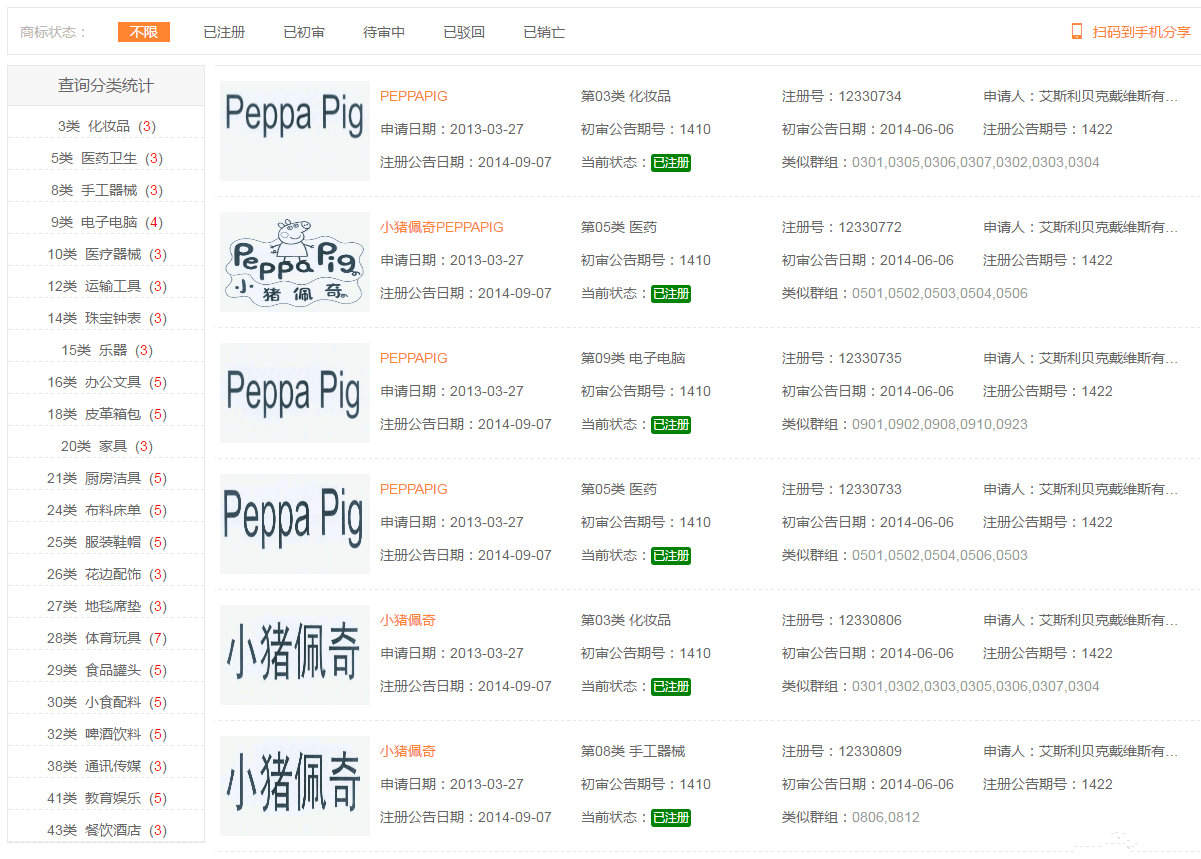
Task: Click the 小猪佩奇 title for 第08类 手工器械
Action: pos(407,751)
